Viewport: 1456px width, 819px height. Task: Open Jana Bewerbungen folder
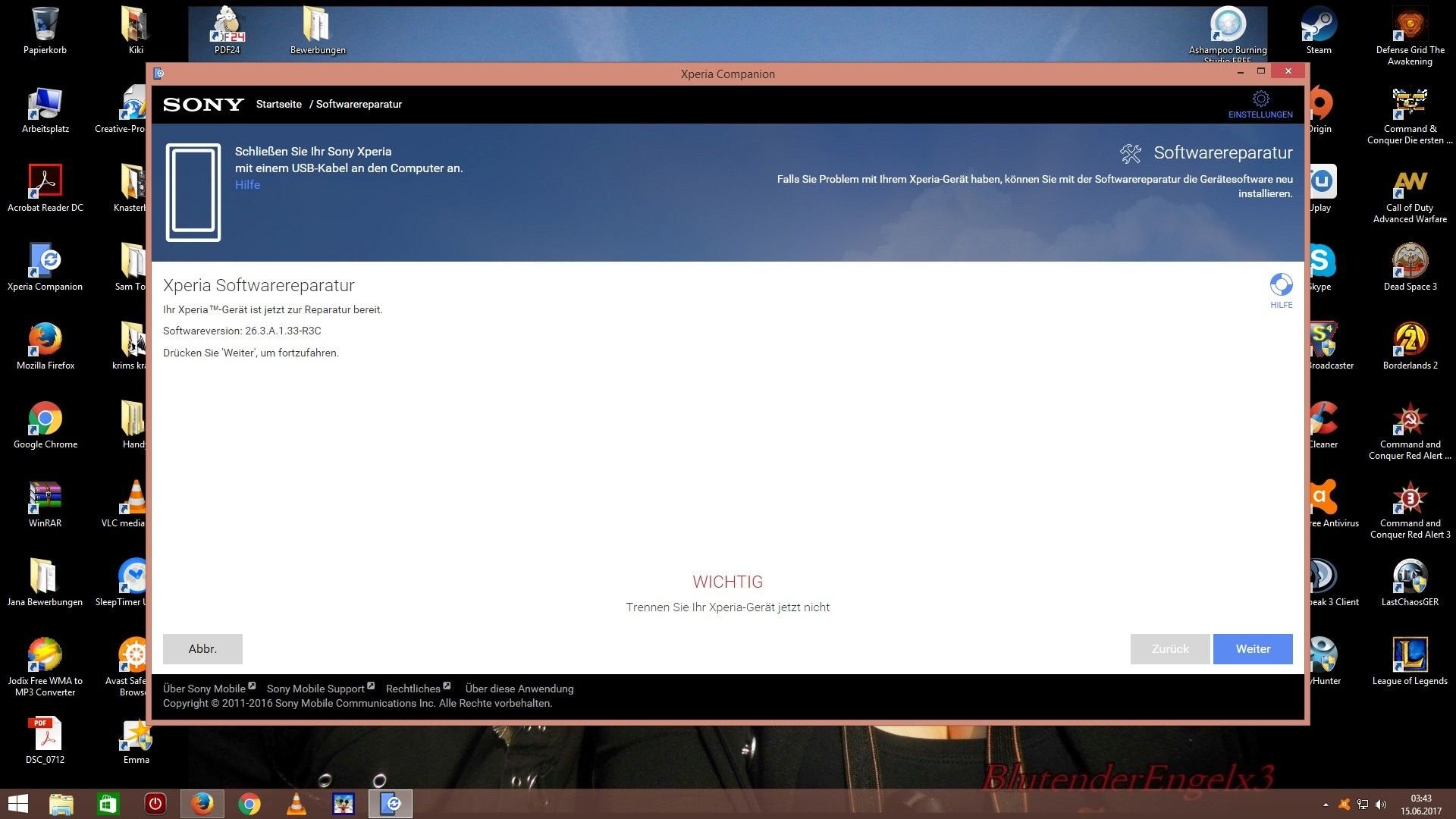(x=45, y=582)
